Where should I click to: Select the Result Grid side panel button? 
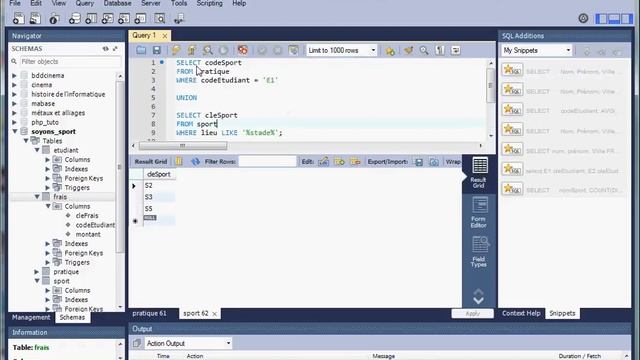479,173
